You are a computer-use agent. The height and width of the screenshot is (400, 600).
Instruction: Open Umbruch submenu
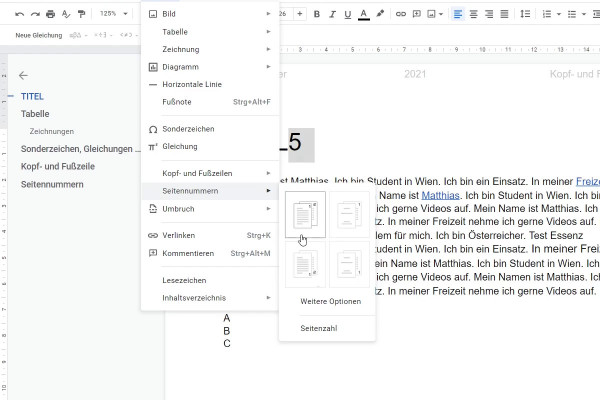click(x=210, y=209)
